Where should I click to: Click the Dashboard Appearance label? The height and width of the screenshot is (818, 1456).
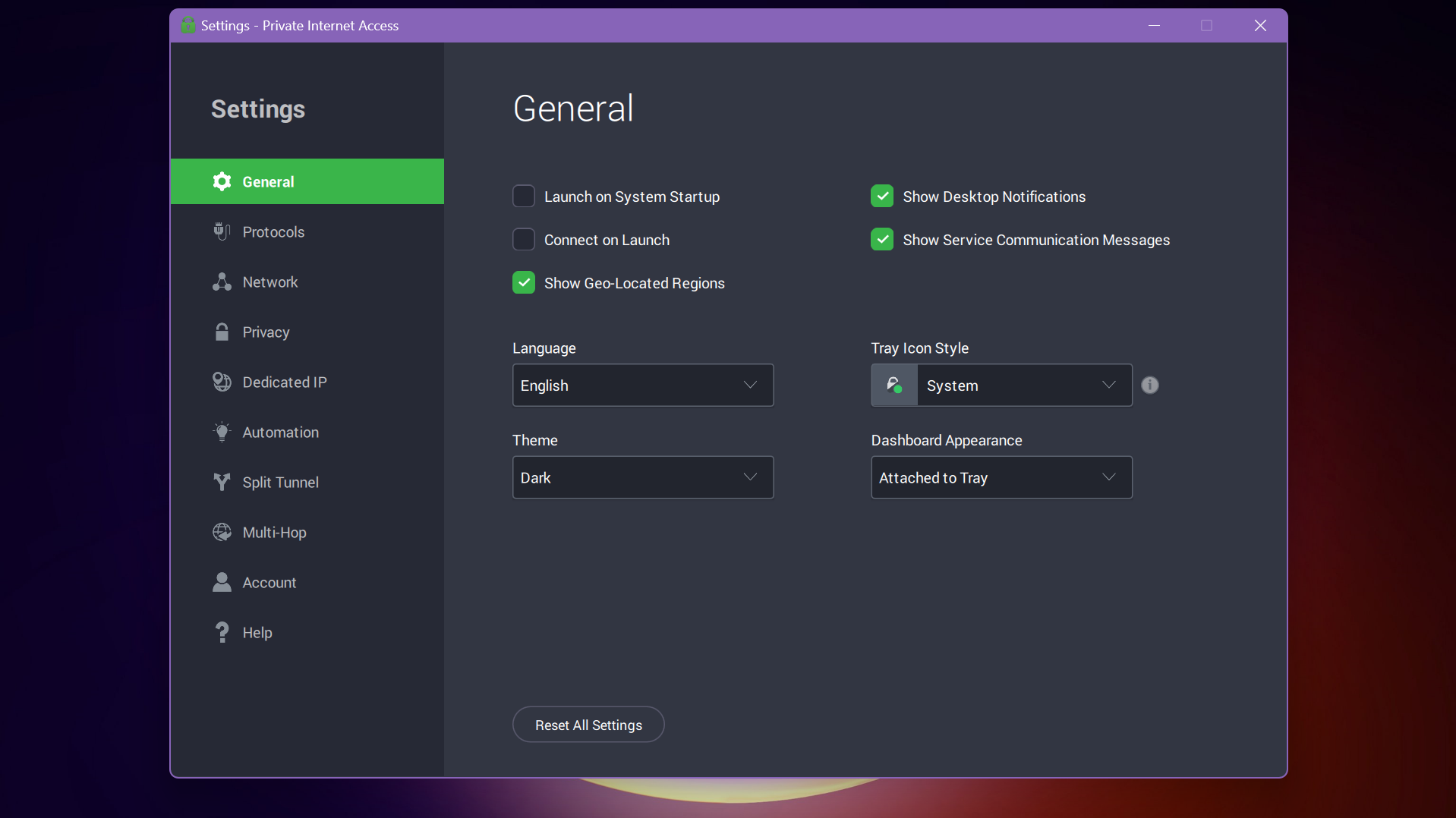click(947, 440)
